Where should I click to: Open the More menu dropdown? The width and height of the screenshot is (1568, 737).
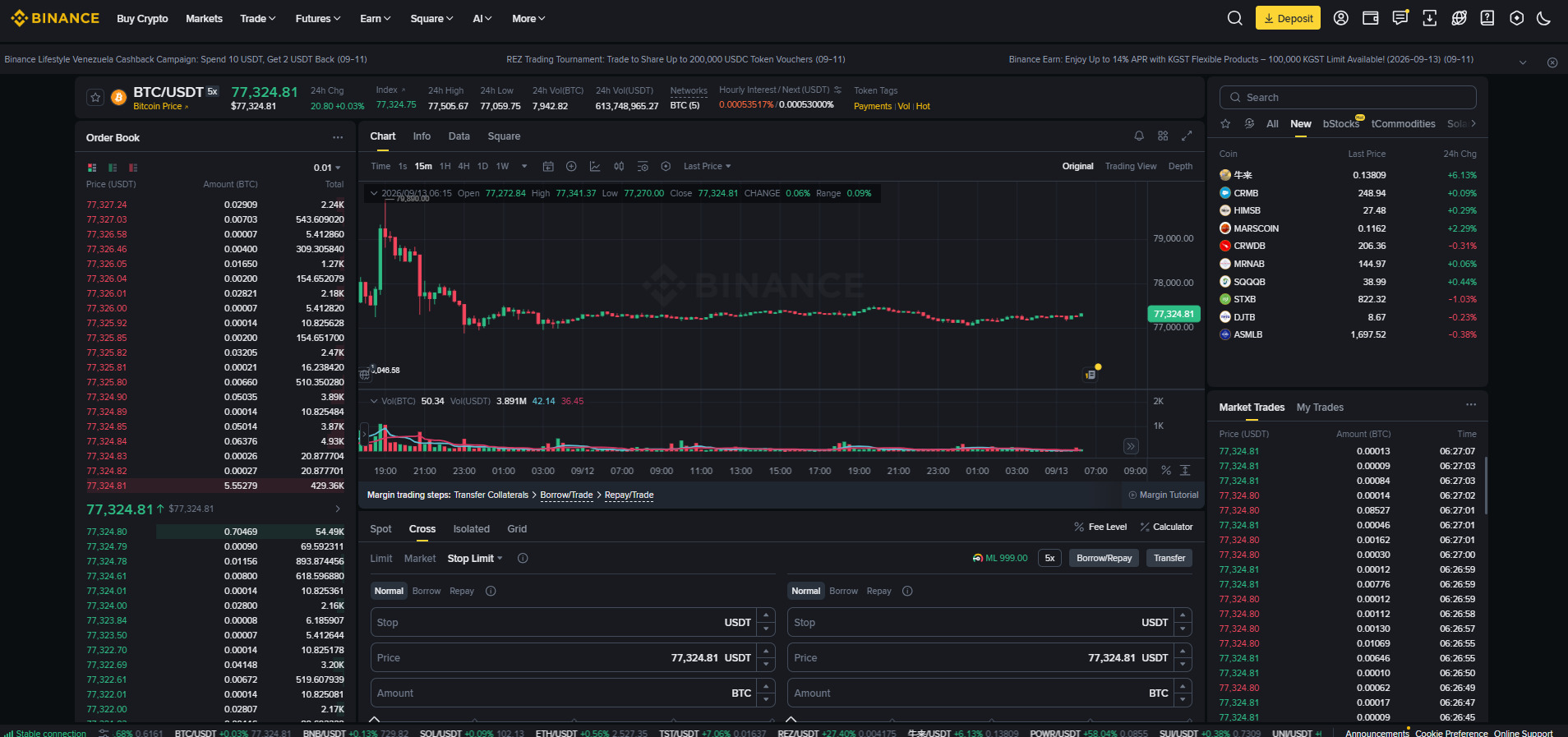coord(528,18)
